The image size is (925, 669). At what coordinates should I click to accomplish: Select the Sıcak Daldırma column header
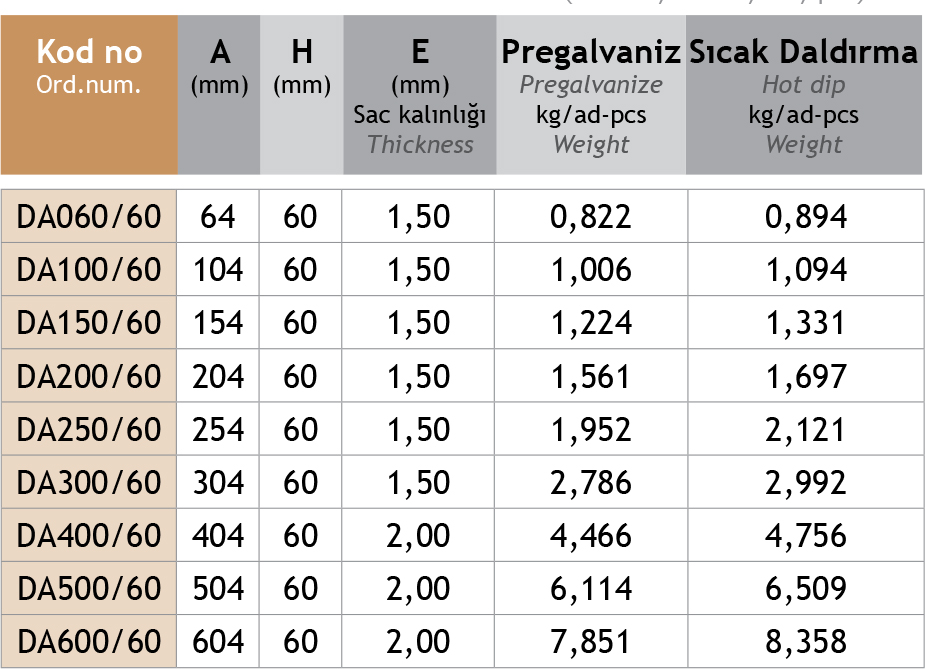coord(804,95)
